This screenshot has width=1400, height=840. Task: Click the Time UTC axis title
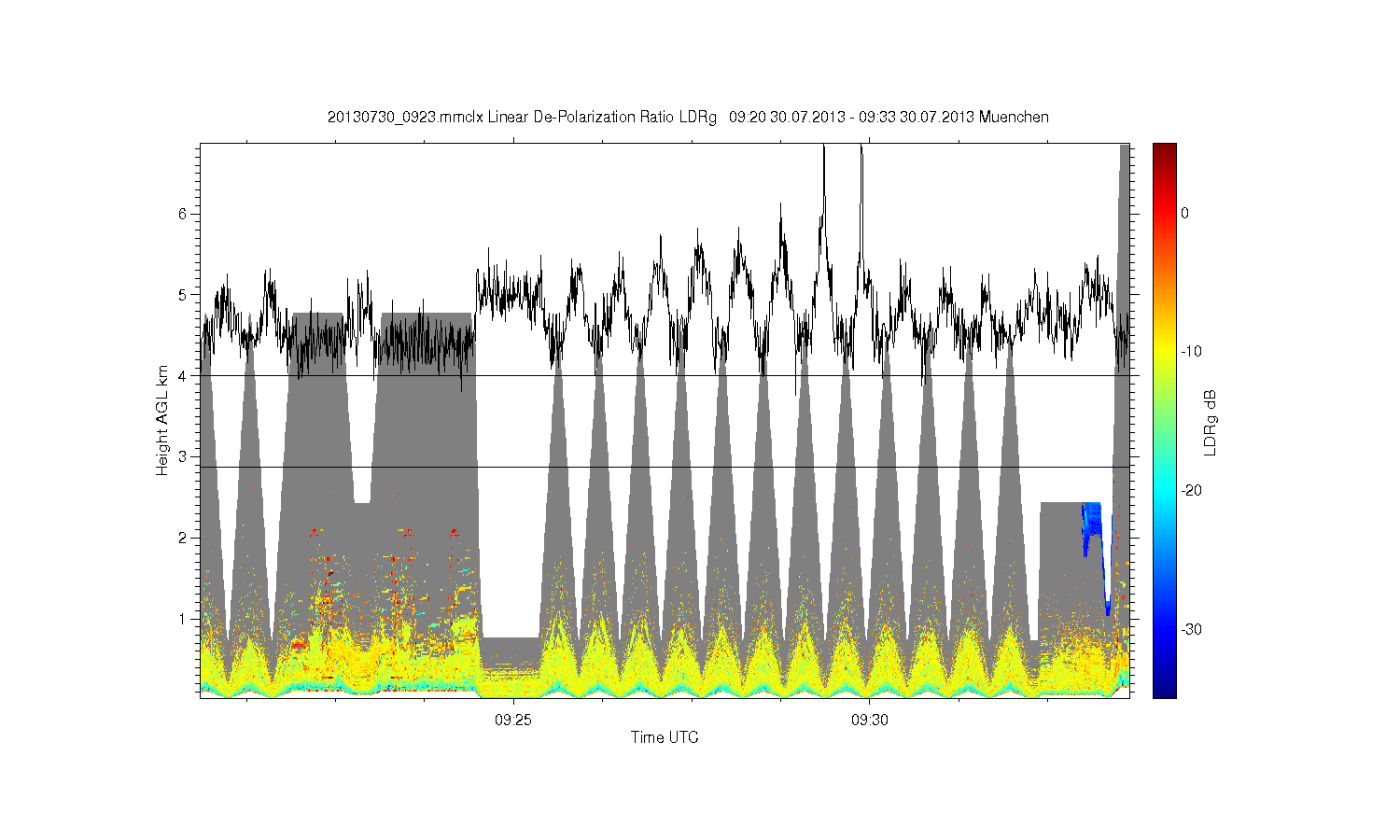(x=665, y=737)
